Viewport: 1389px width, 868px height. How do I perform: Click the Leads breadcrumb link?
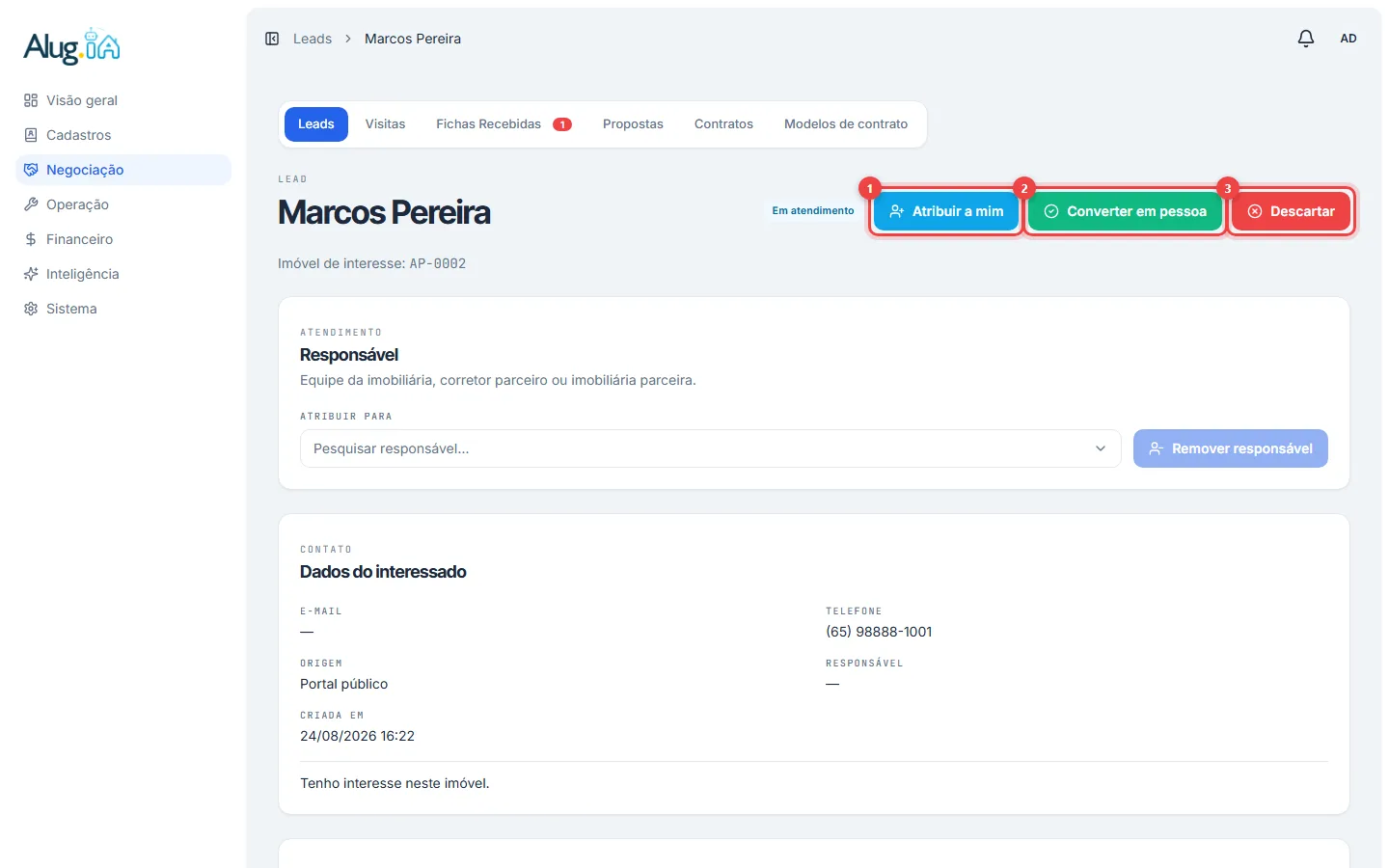[313, 39]
